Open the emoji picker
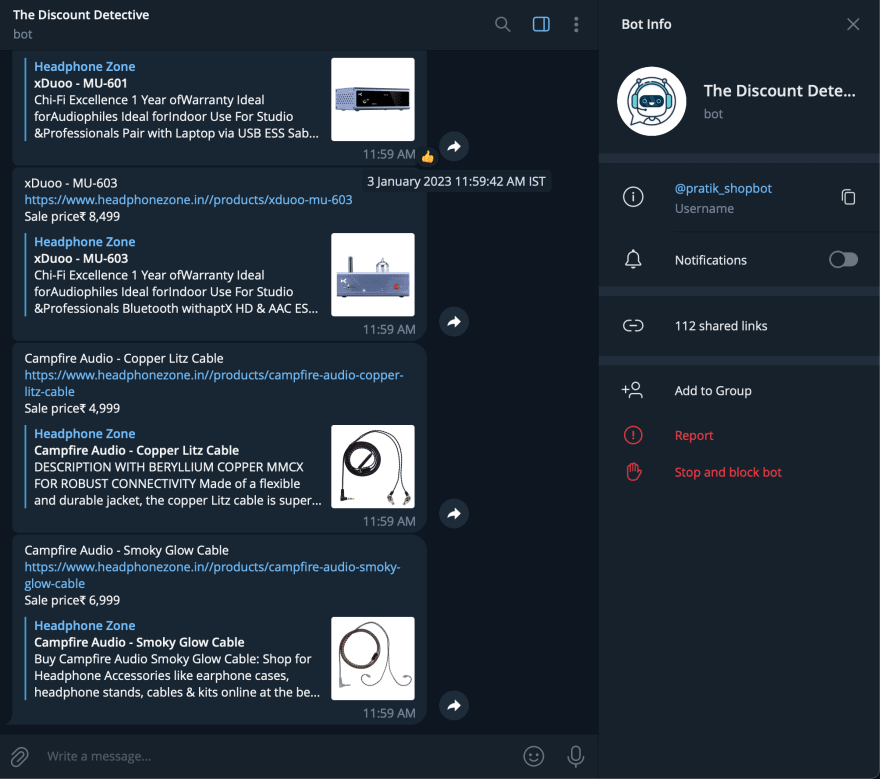Screen dimensions: 880x779 point(535,756)
